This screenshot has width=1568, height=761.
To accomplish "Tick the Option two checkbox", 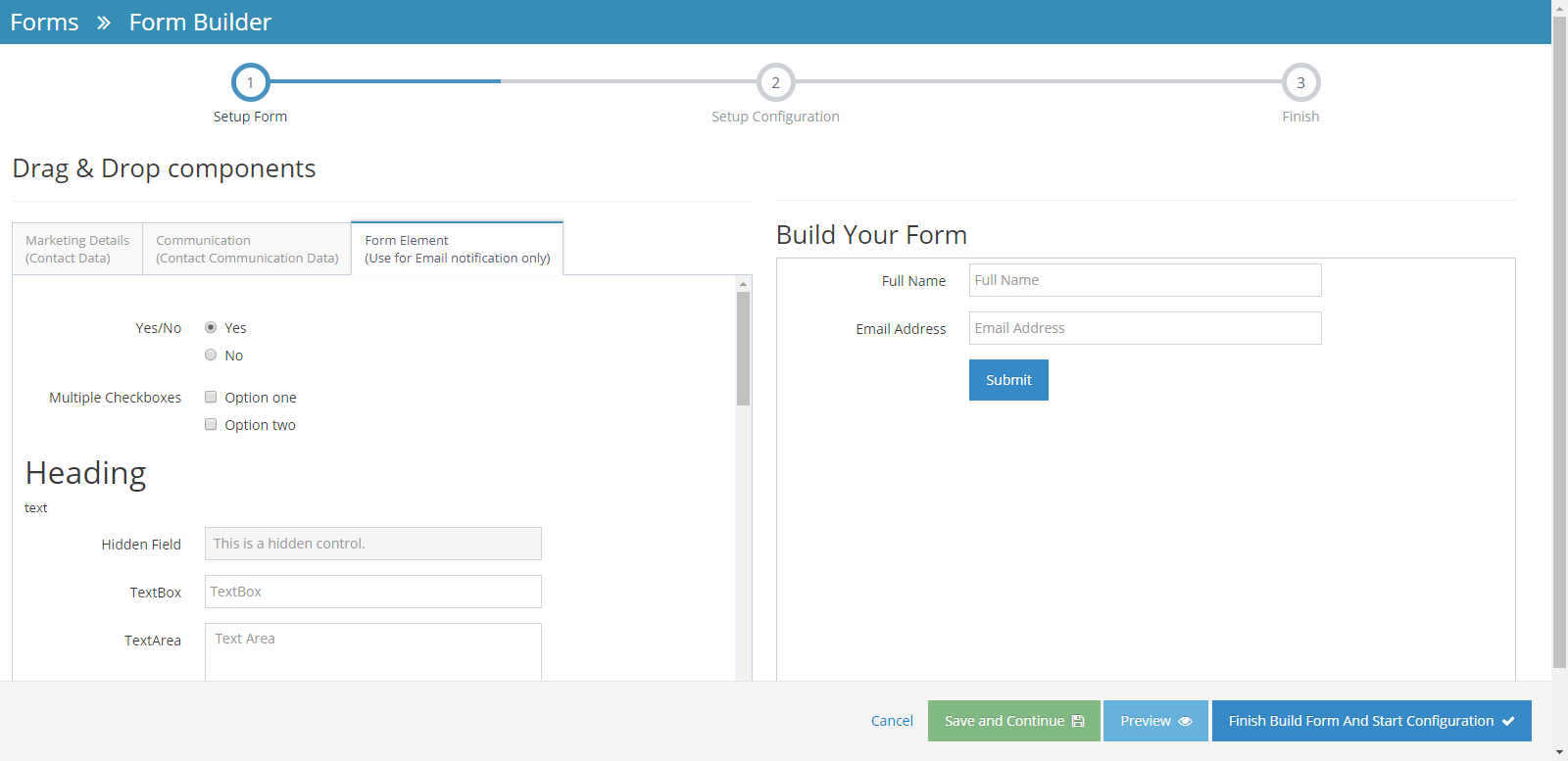I will tap(211, 424).
